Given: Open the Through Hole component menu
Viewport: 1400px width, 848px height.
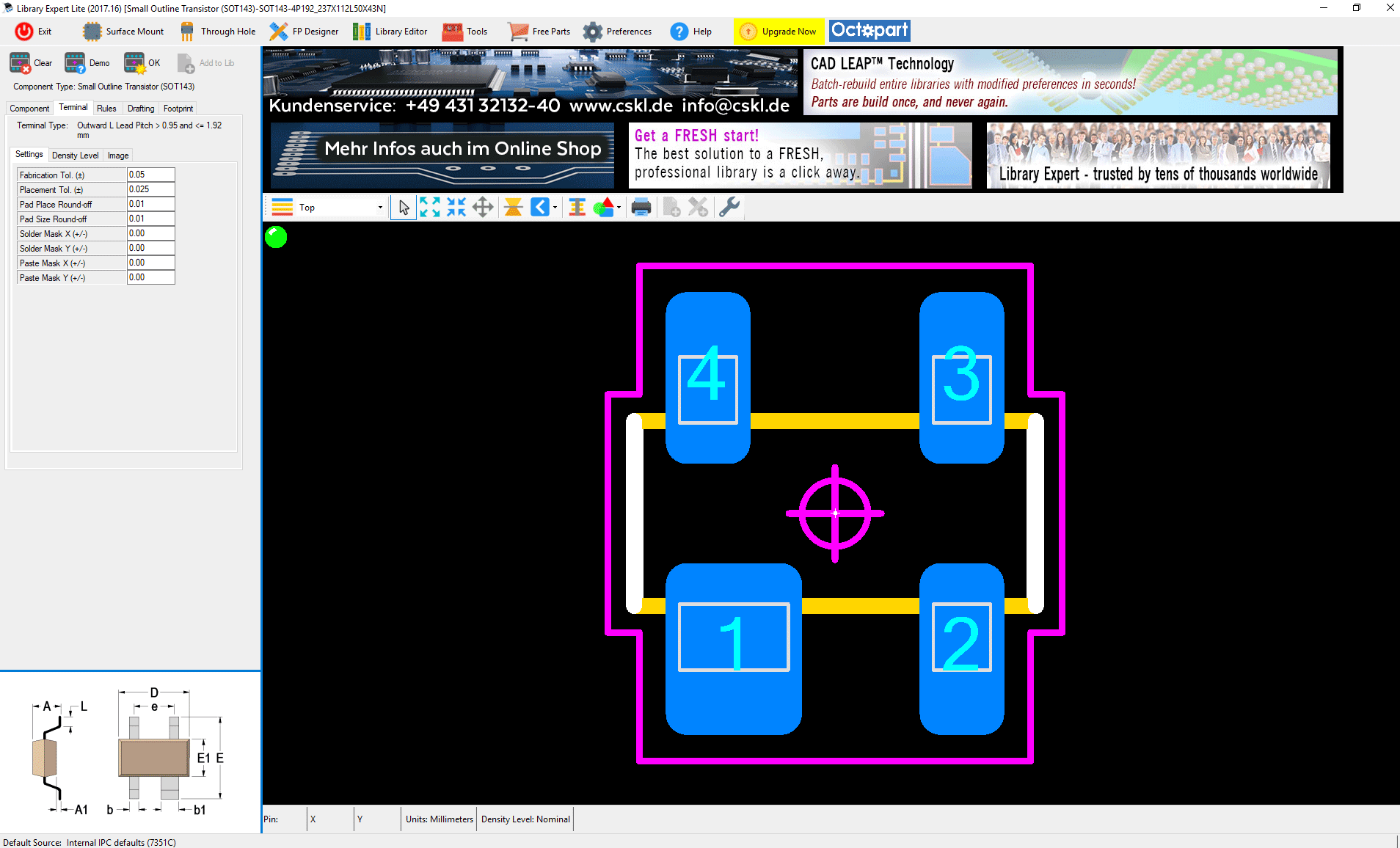Looking at the screenshot, I should [x=218, y=31].
